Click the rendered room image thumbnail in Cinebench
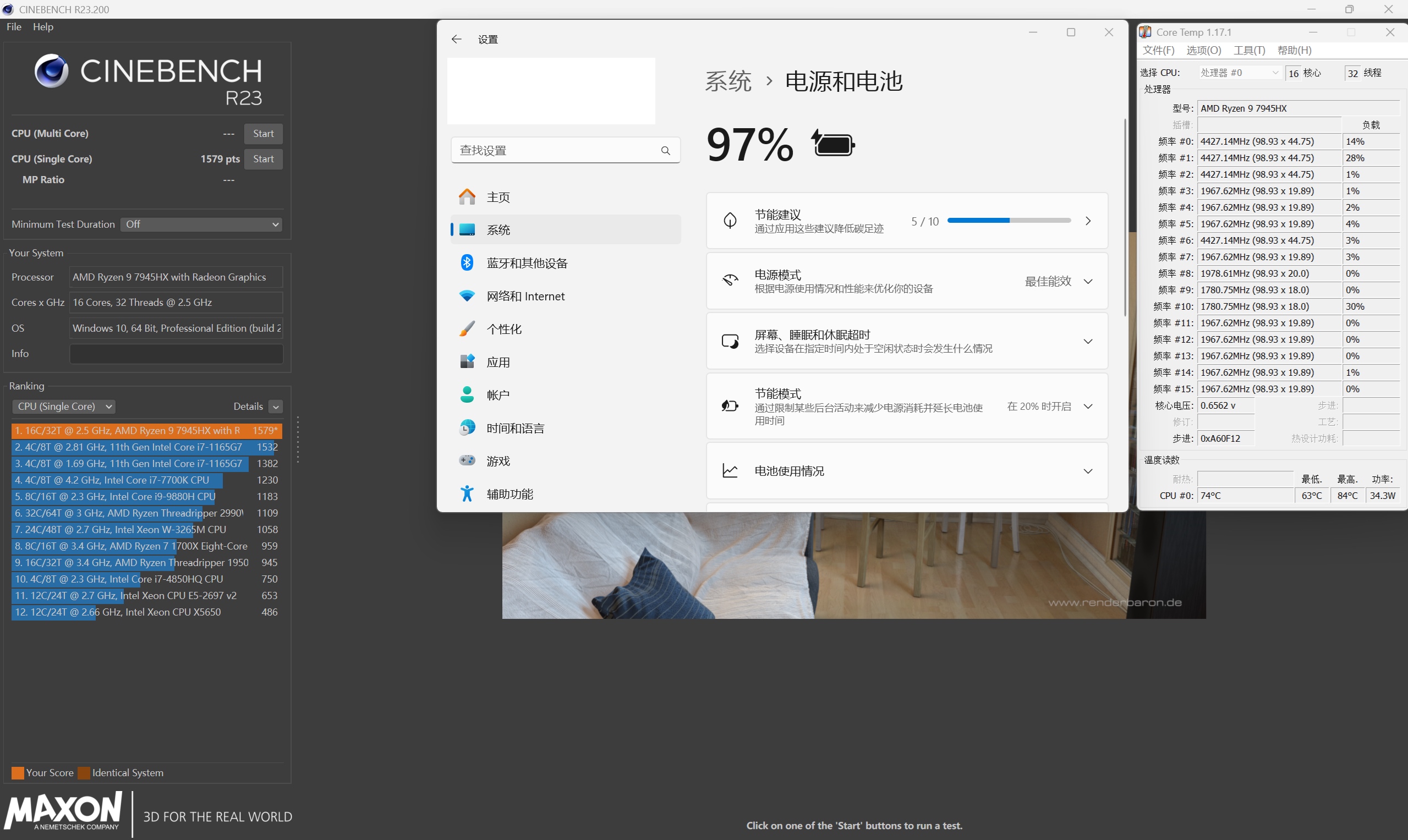The width and height of the screenshot is (1408, 840). [854, 565]
